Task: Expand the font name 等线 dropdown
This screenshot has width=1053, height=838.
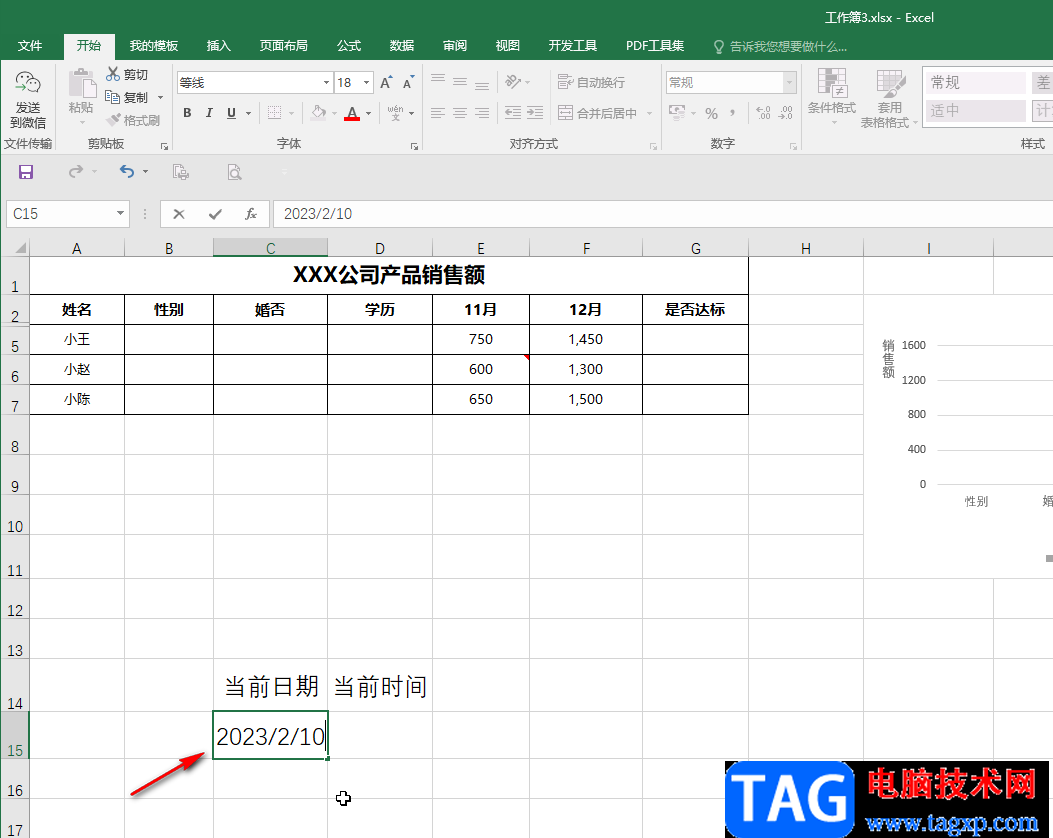Action: [x=326, y=83]
